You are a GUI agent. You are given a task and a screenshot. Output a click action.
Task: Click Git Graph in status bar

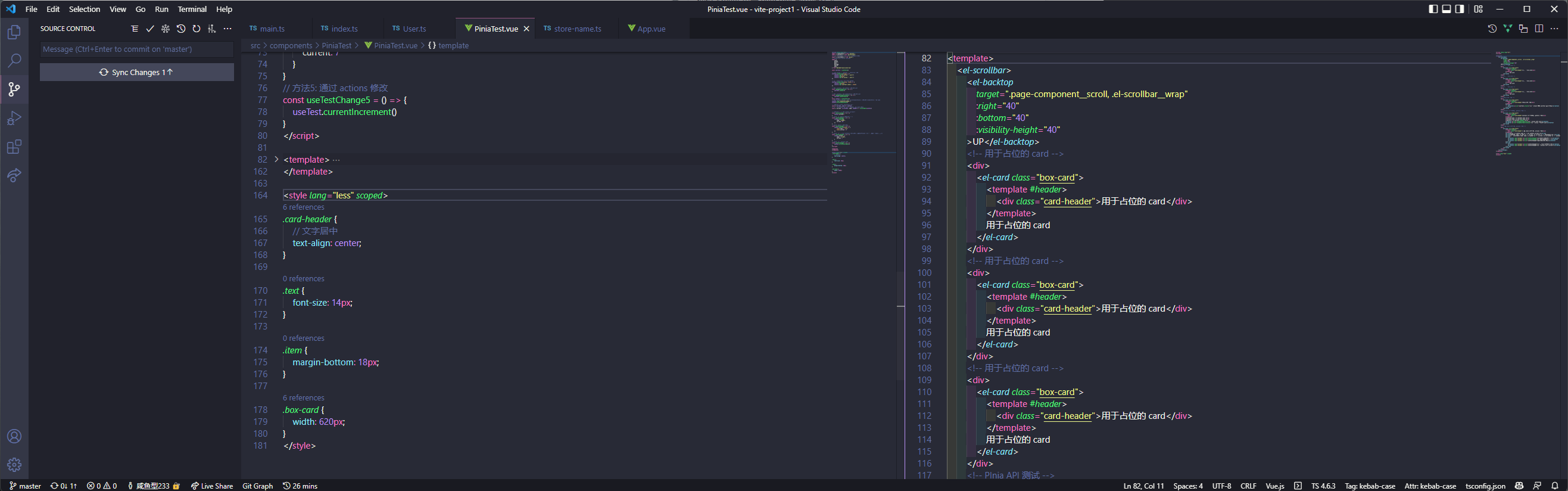click(x=257, y=486)
